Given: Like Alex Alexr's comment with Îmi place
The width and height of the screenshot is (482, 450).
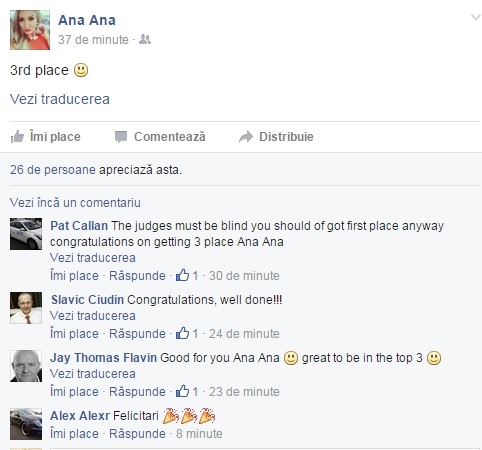Looking at the screenshot, I should tap(74, 434).
